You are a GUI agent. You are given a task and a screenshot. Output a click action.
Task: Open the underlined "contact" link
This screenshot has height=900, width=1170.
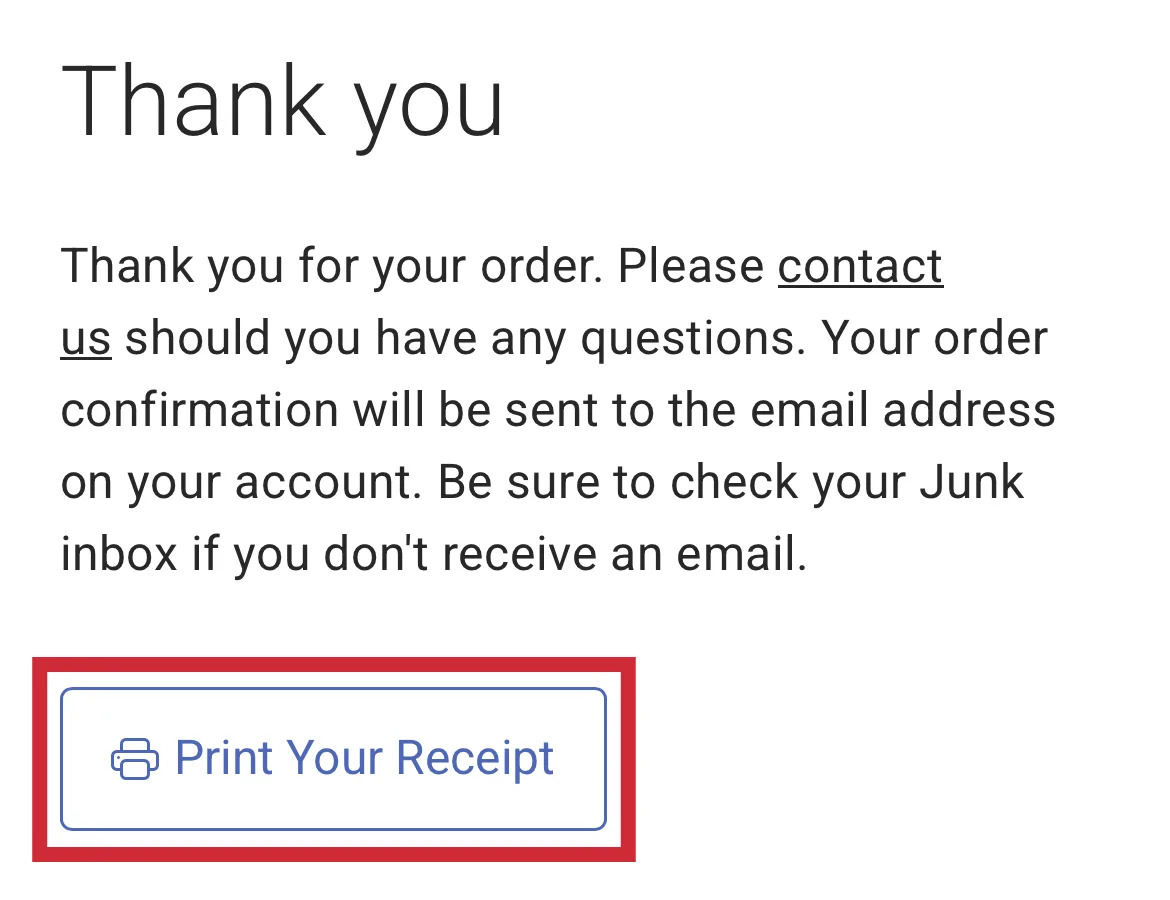click(x=860, y=267)
